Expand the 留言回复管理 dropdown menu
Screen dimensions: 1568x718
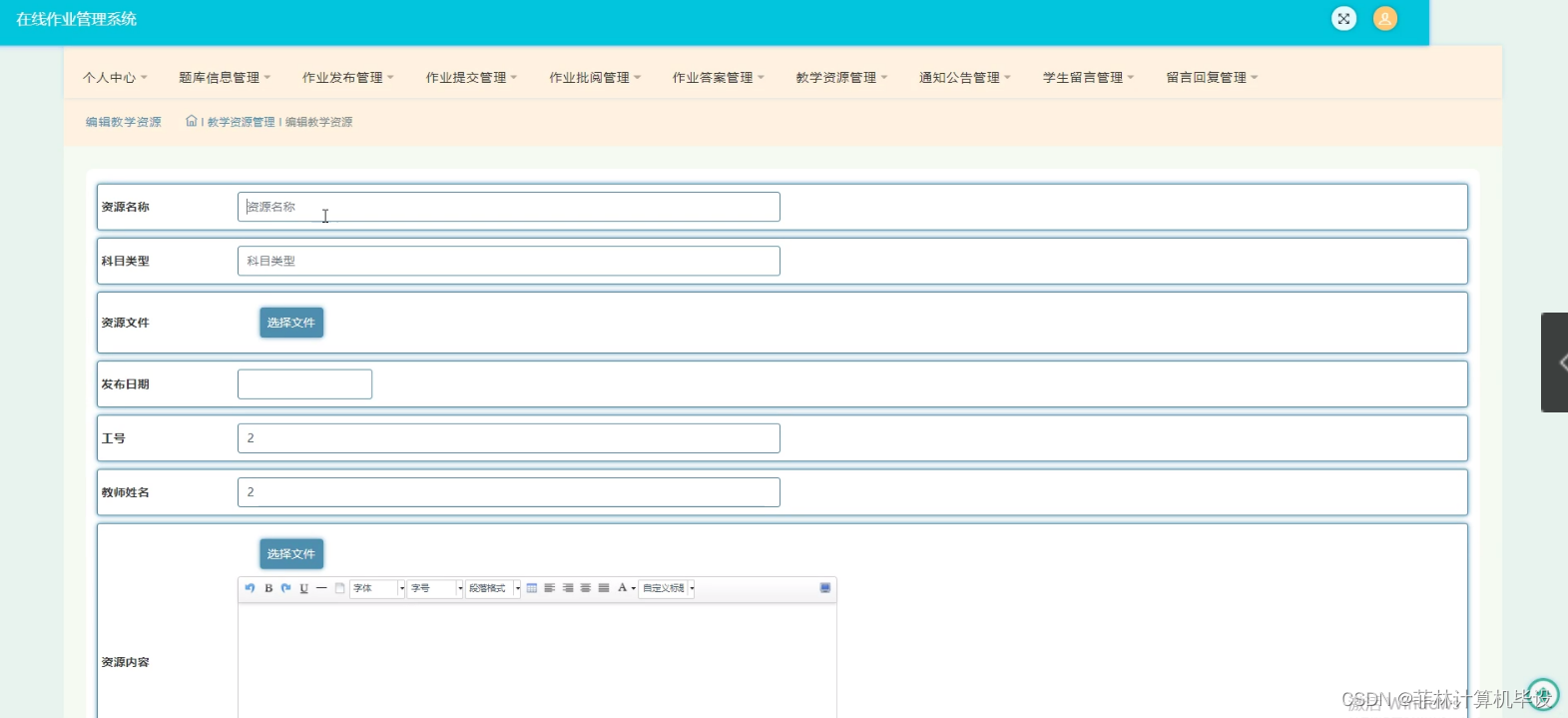(x=1213, y=77)
